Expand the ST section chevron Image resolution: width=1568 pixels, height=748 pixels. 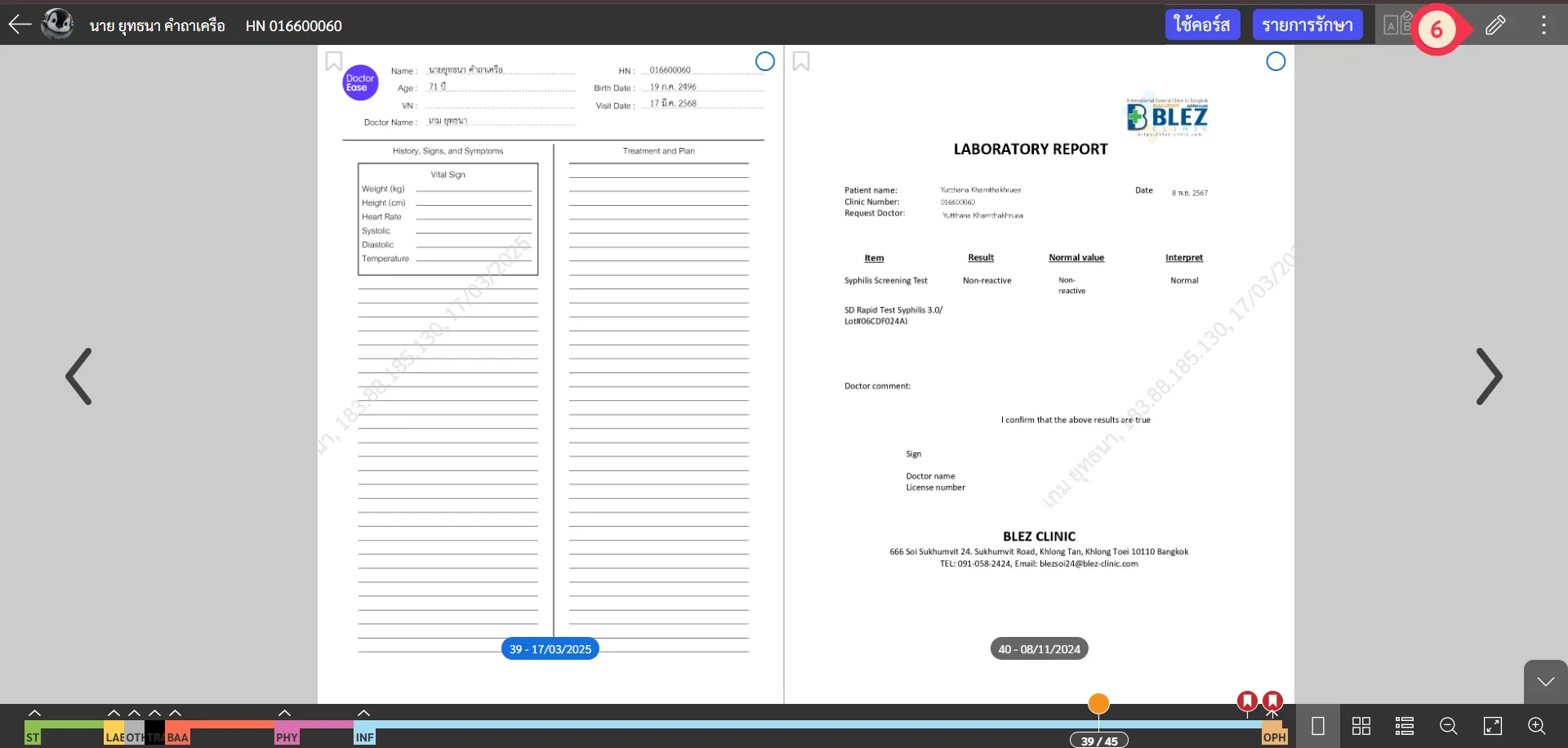(x=34, y=714)
